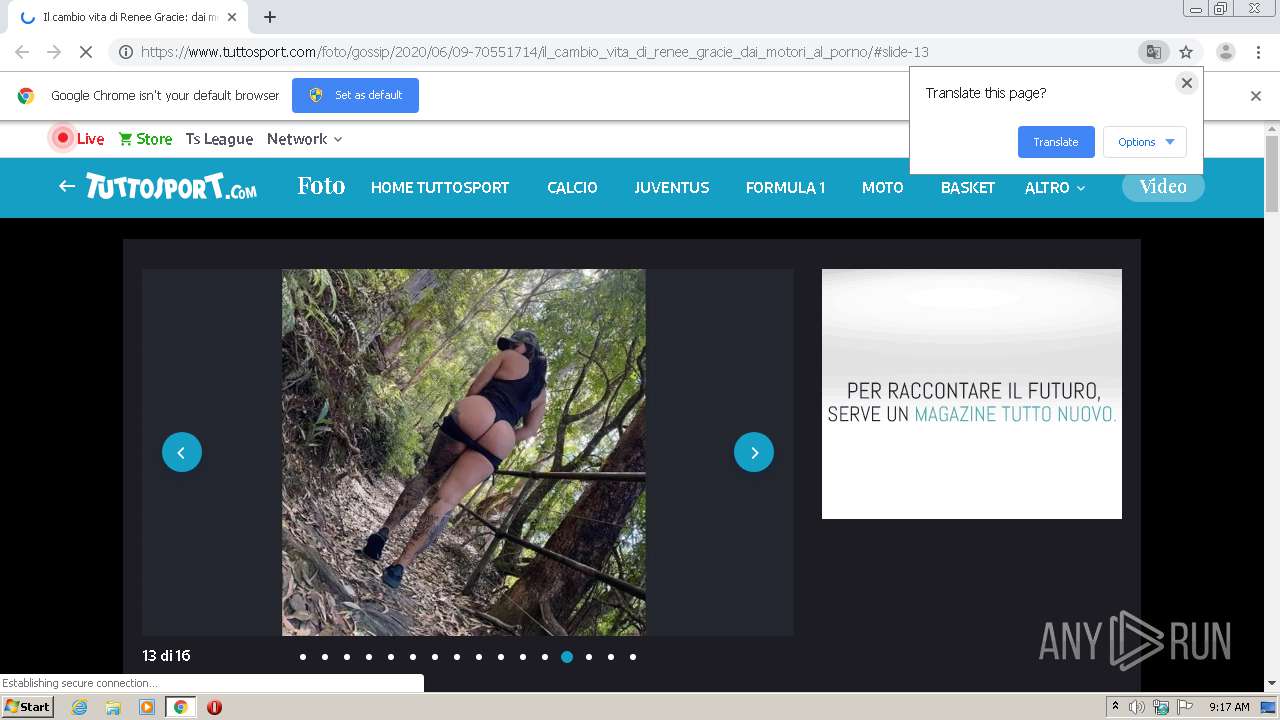Select the active thirteenth slide dot
The height and width of the screenshot is (720, 1280).
567,657
